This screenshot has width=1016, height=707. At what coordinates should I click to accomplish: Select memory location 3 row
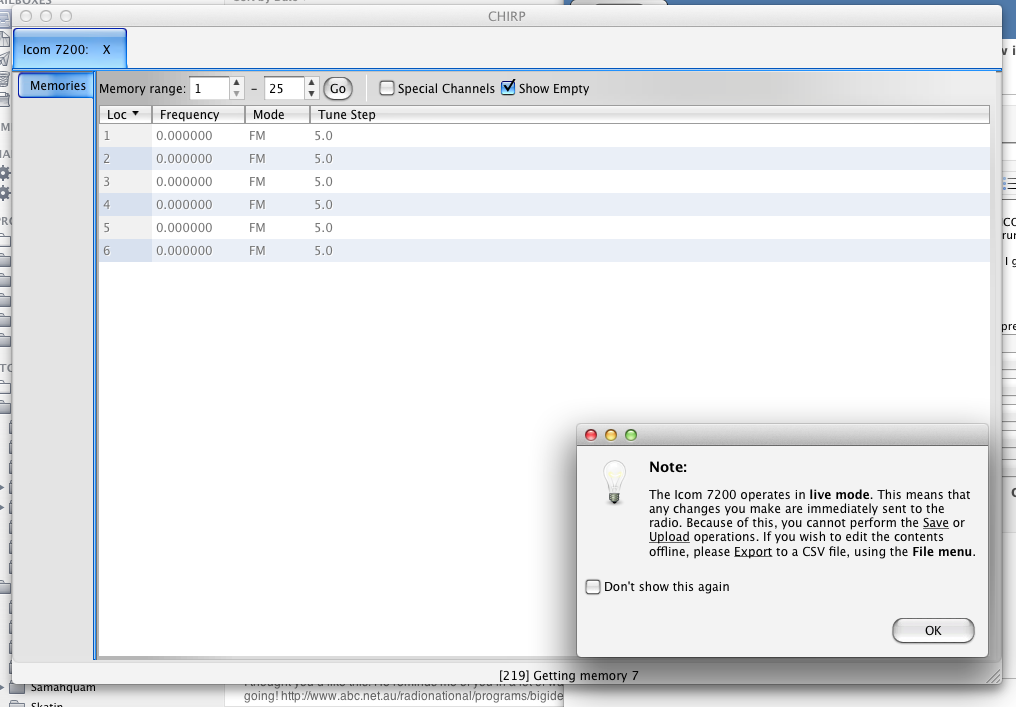[x=544, y=182]
